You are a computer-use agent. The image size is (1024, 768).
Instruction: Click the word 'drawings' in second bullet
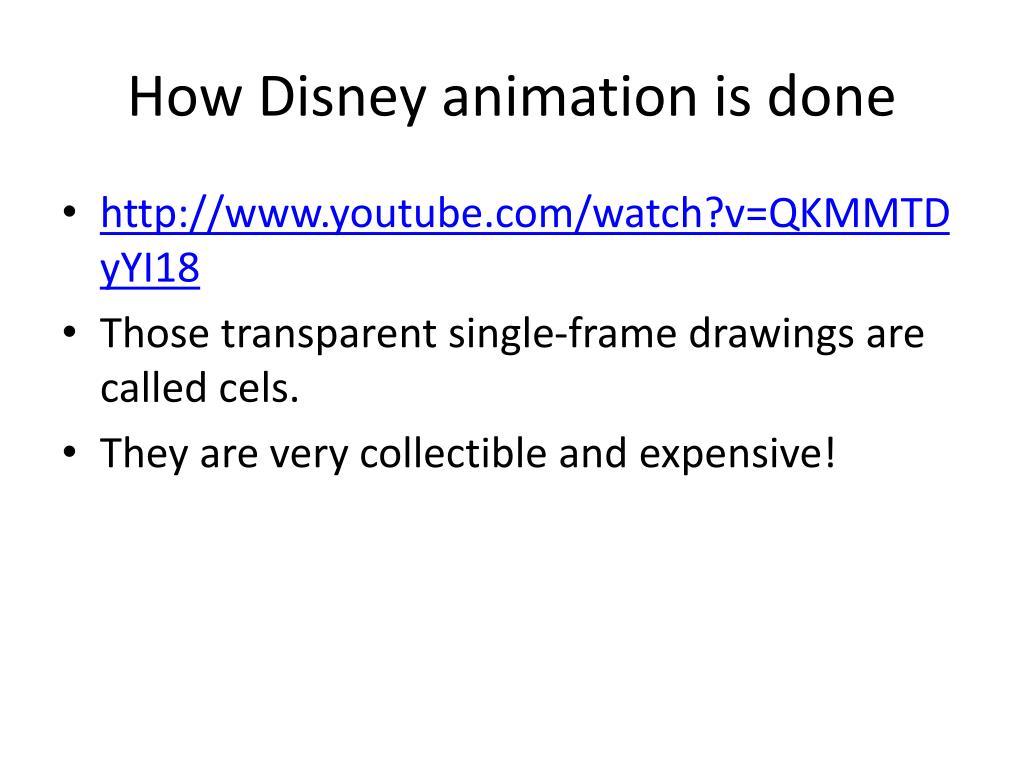click(771, 334)
